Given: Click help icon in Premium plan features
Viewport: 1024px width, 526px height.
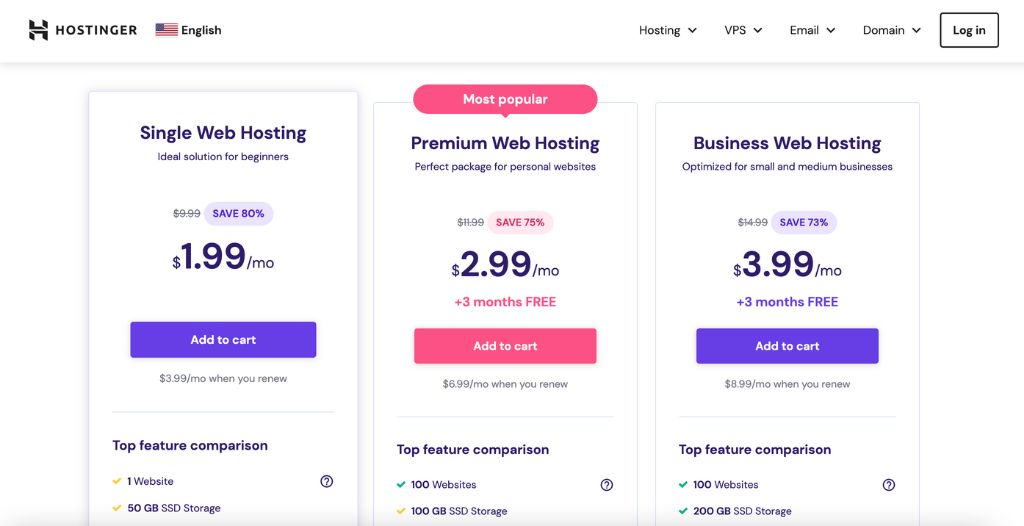Looking at the screenshot, I should pos(607,485).
